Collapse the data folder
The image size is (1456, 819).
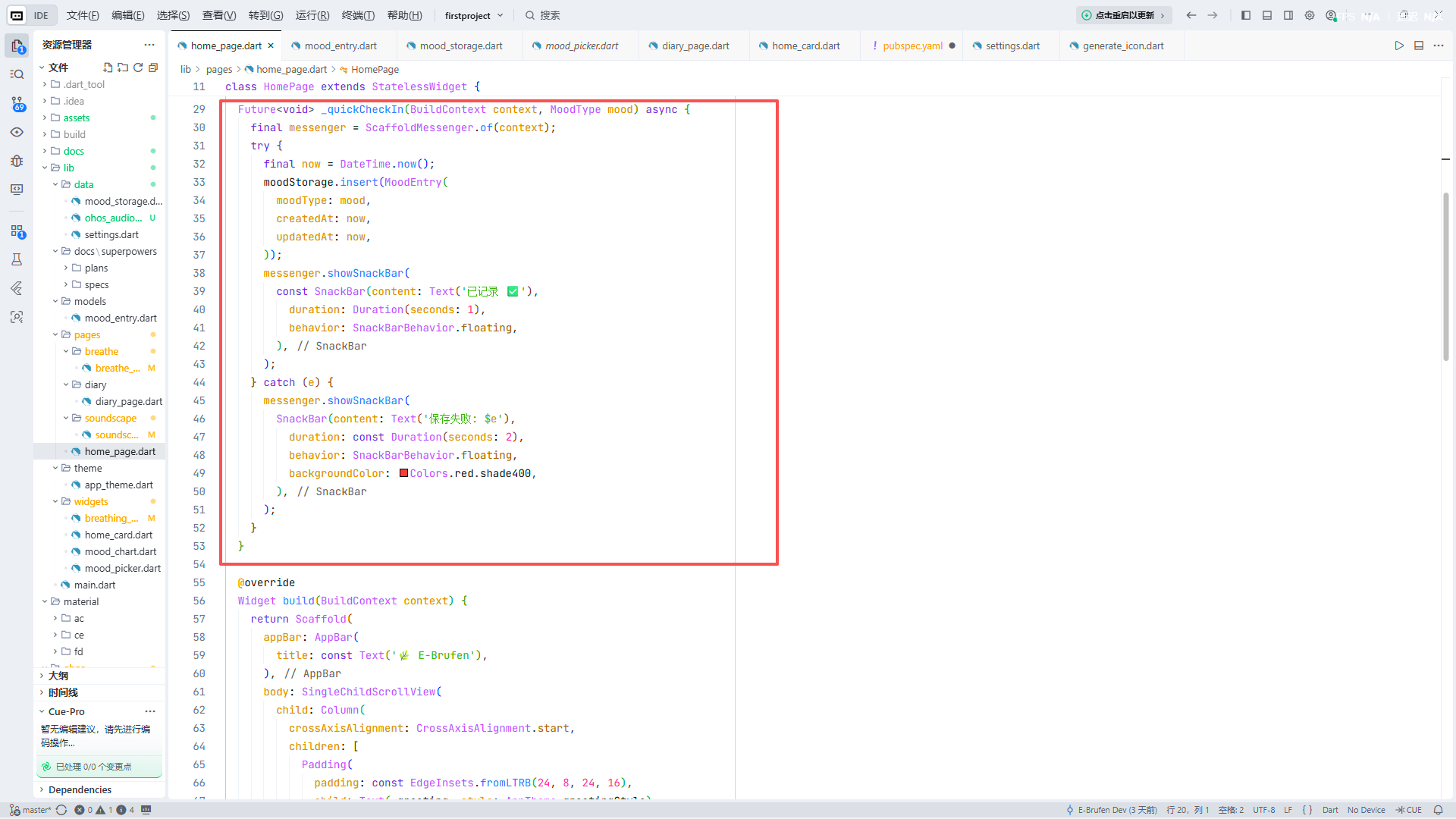[99, 184]
